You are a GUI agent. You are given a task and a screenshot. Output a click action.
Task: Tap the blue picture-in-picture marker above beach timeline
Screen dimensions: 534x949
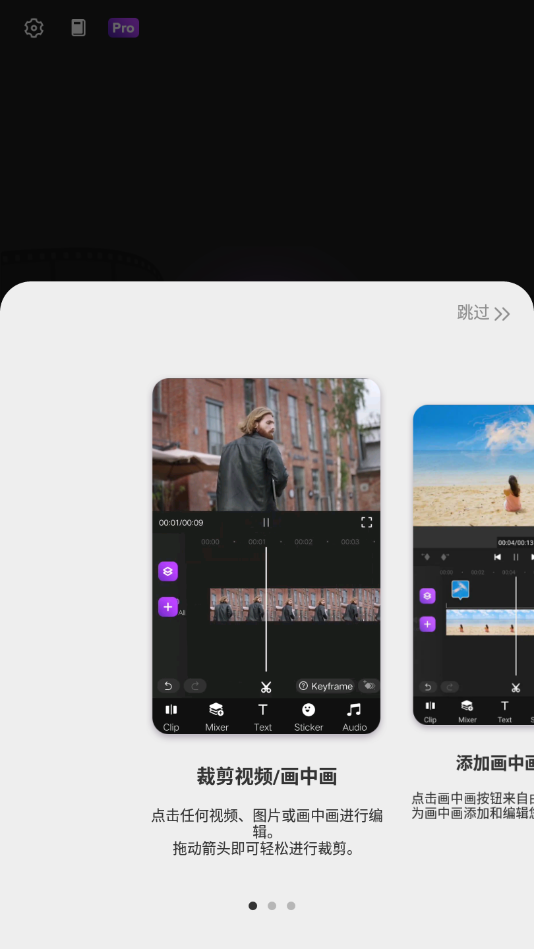(461, 589)
